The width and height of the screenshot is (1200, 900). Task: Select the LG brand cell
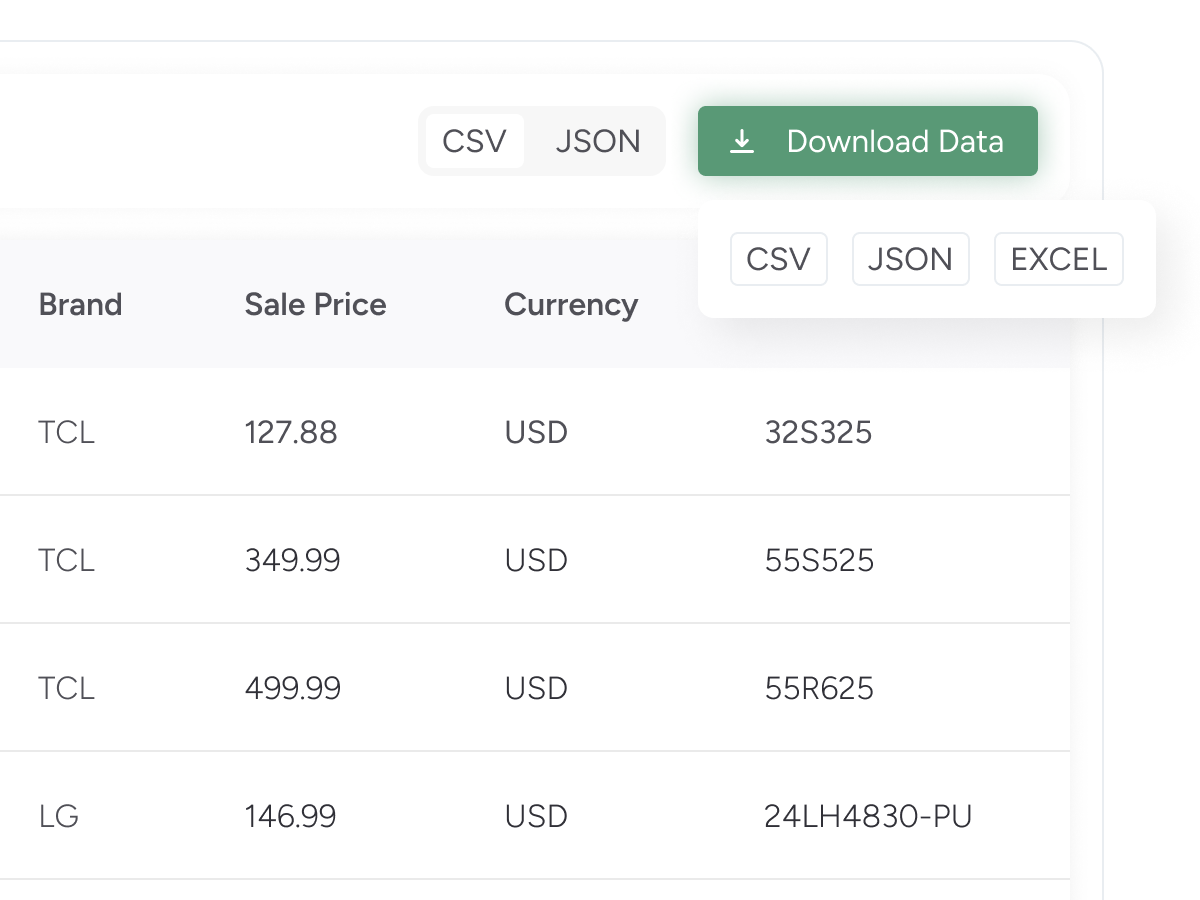pyautogui.click(x=59, y=816)
